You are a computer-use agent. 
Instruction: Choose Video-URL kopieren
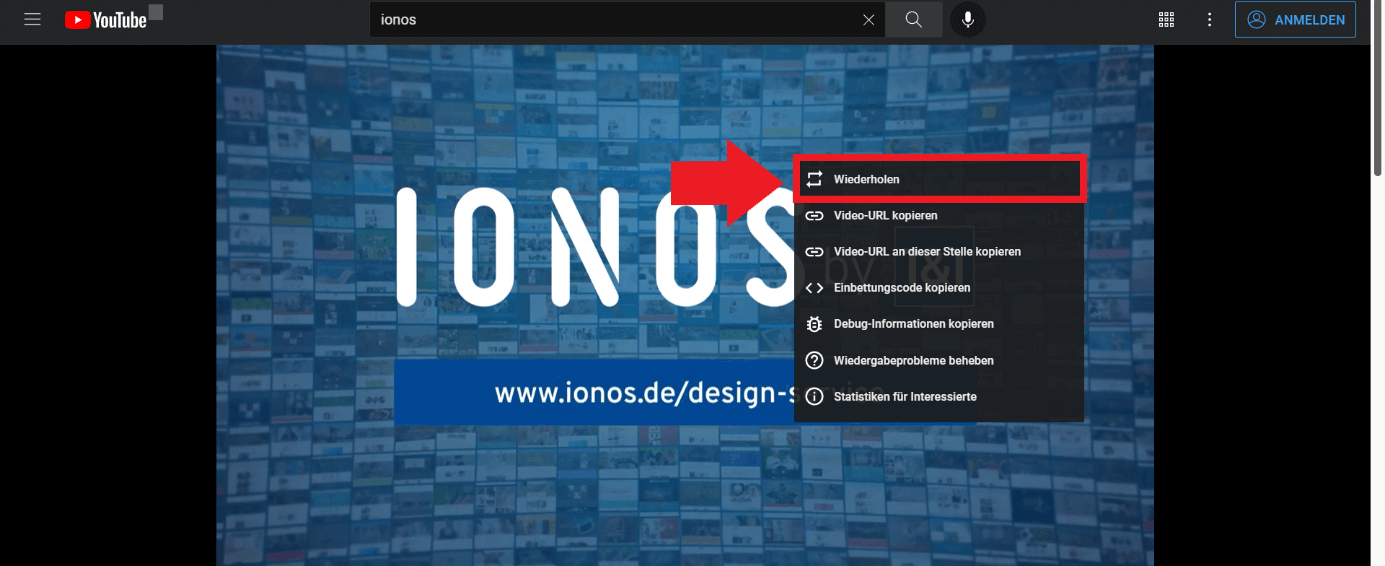(939, 215)
